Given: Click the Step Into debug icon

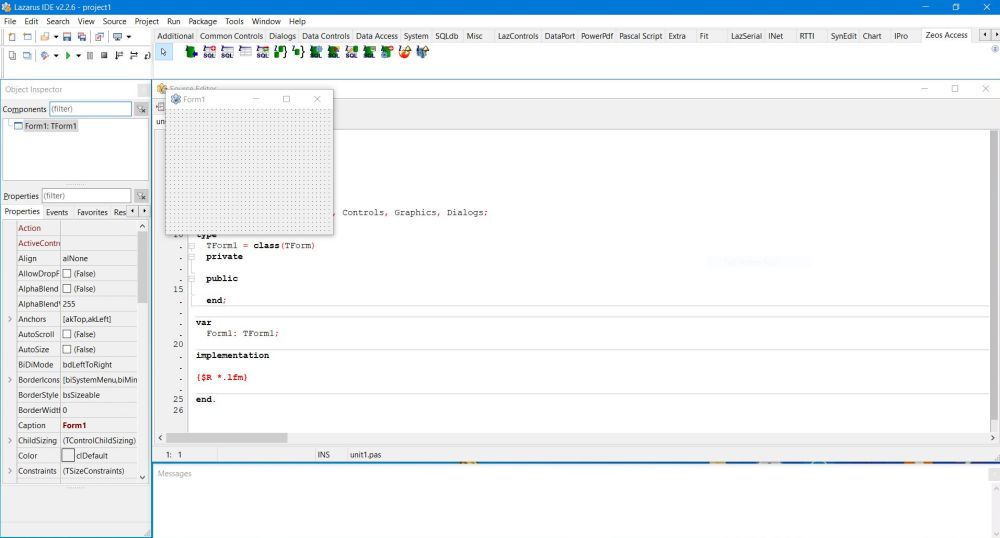Looking at the screenshot, I should click(x=119, y=55).
